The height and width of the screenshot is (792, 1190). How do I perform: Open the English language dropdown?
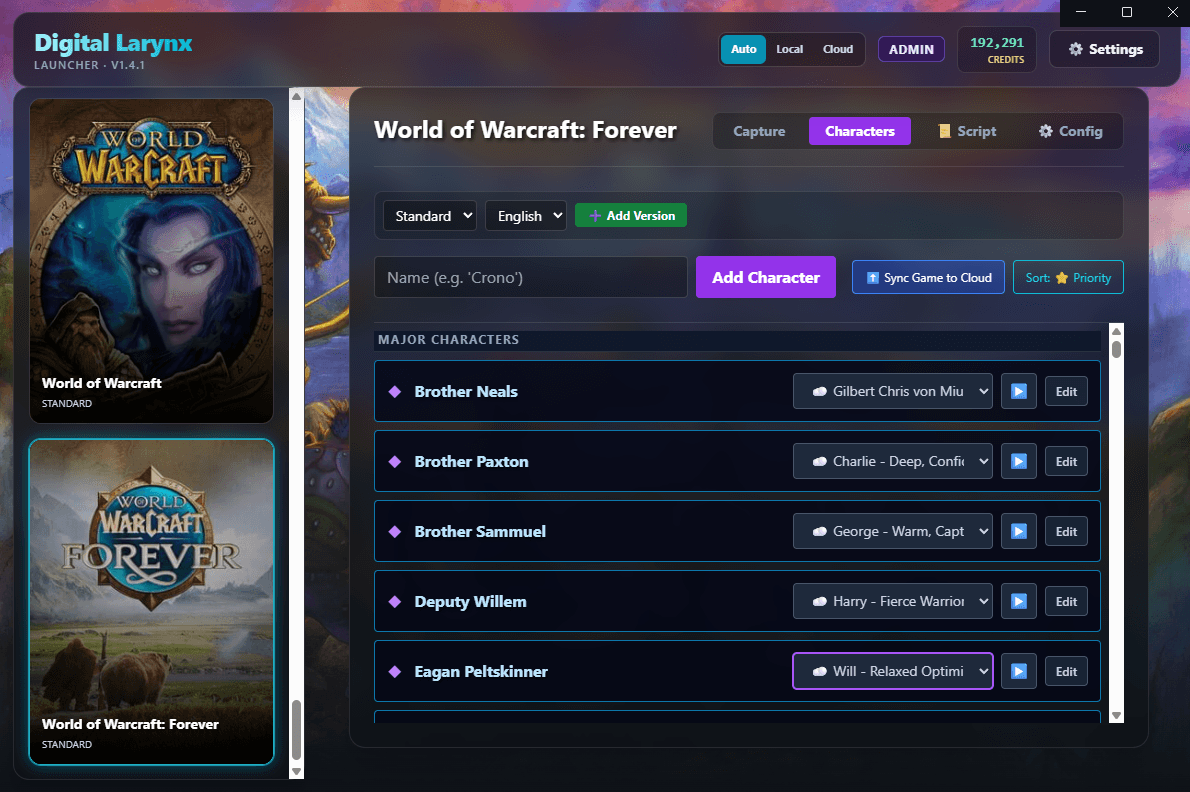(526, 216)
